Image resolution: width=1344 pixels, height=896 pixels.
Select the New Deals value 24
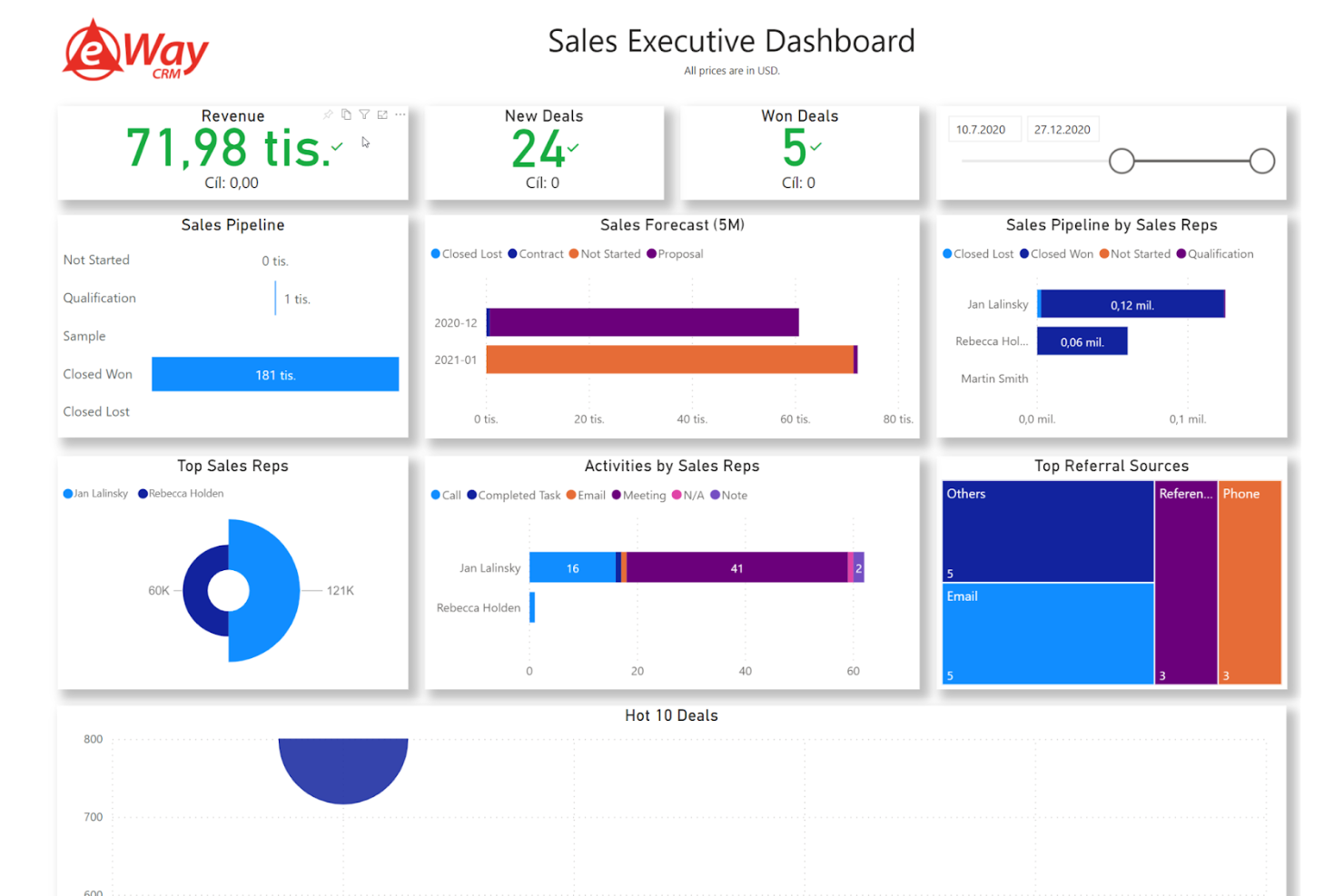(x=538, y=149)
